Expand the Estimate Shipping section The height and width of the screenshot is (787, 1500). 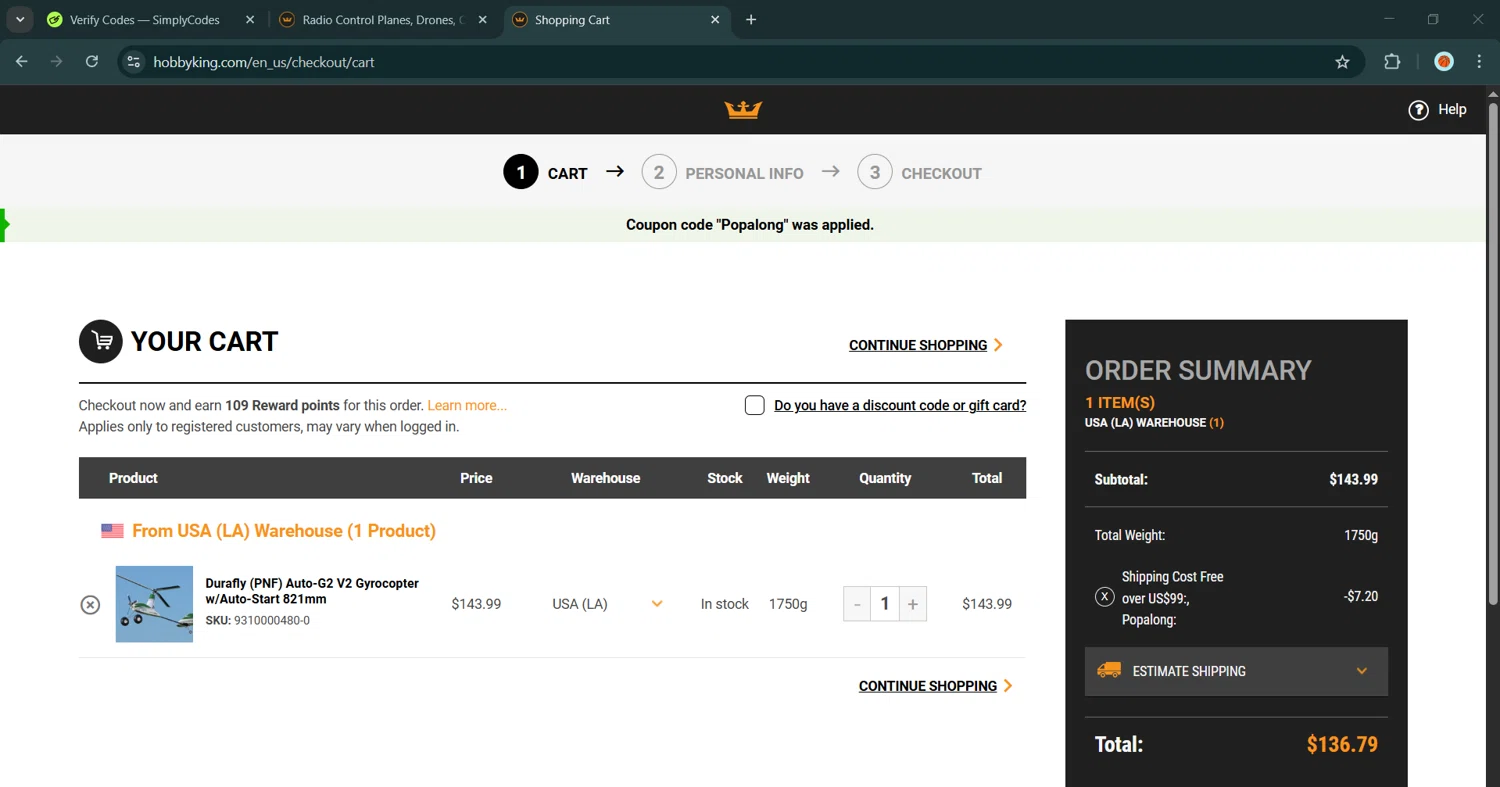click(1236, 671)
